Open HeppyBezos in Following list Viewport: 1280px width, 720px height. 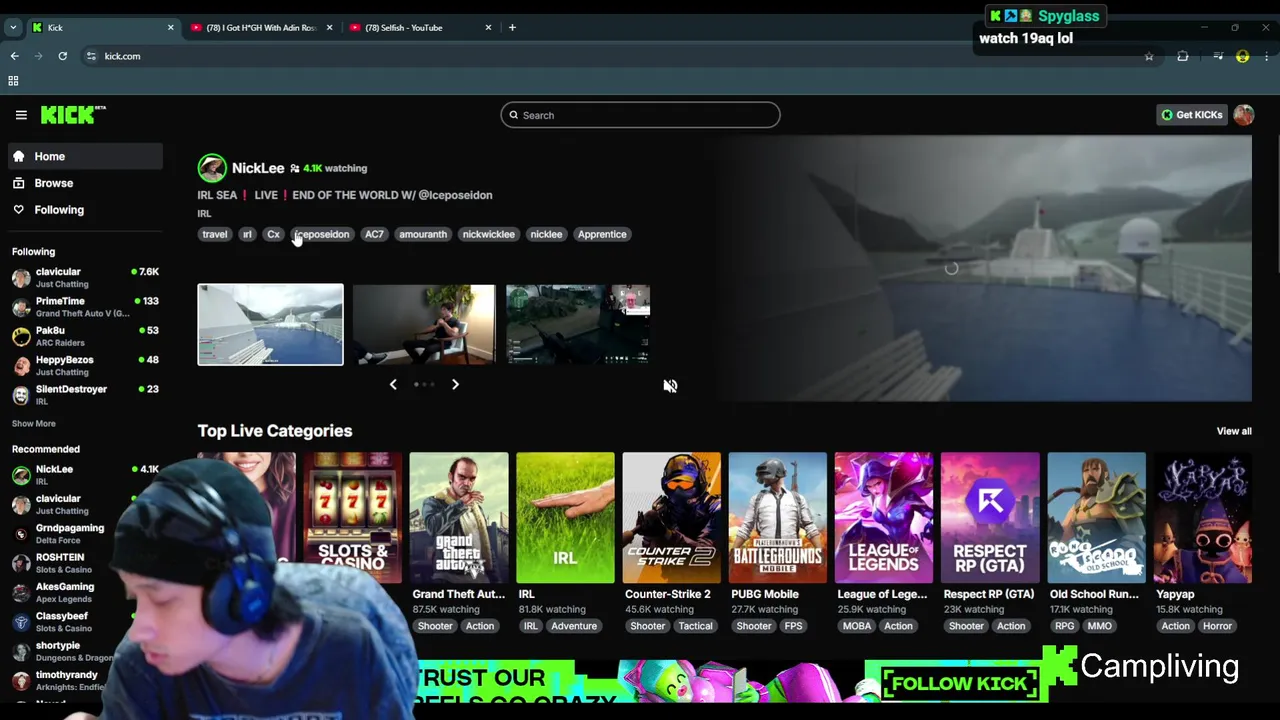pyautogui.click(x=85, y=365)
